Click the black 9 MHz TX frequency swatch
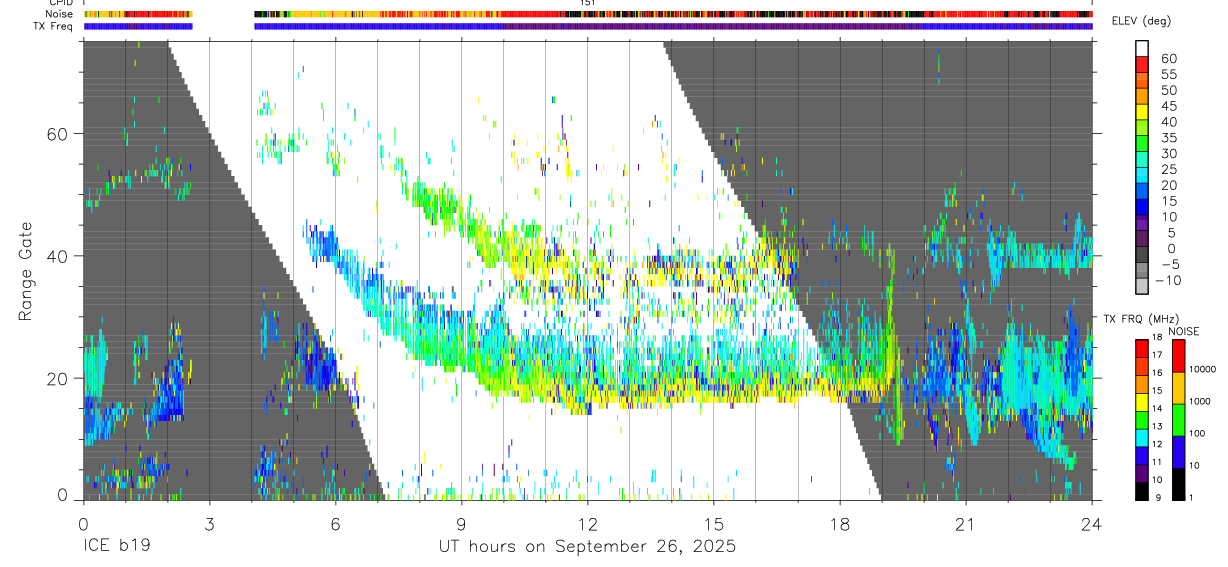The width and height of the screenshot is (1228, 567). (x=1142, y=491)
